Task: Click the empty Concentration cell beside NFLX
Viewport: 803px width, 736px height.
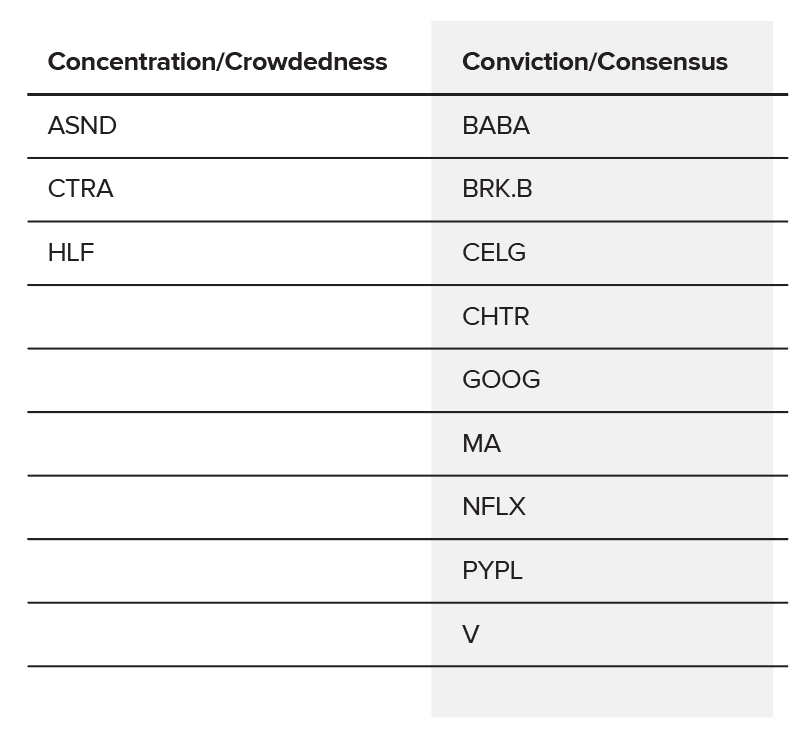Action: (229, 507)
